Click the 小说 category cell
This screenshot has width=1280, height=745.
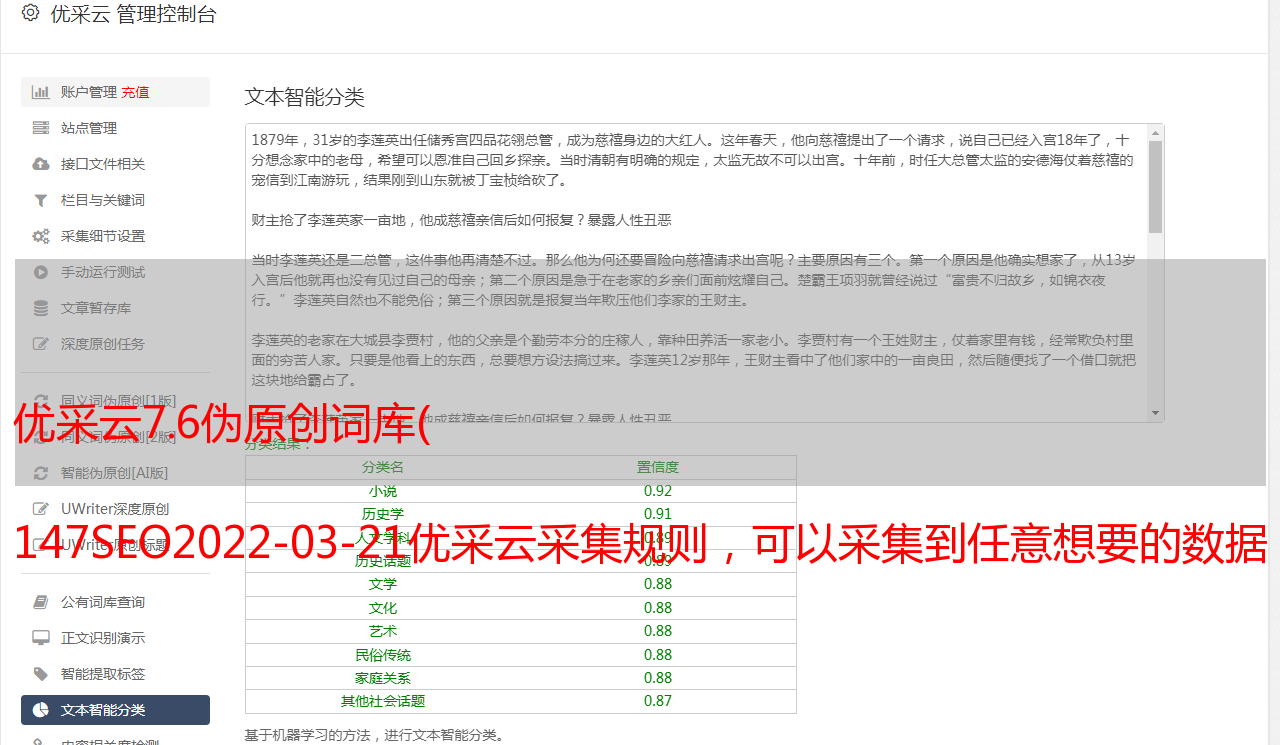[x=383, y=491]
